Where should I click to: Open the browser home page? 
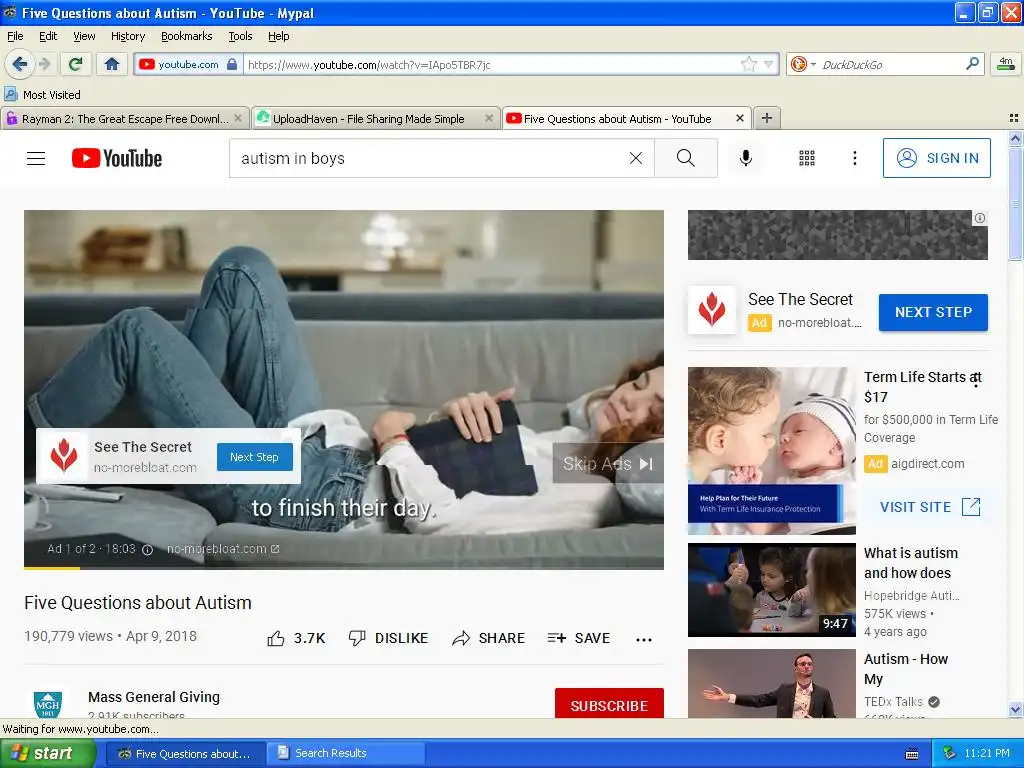click(x=112, y=64)
